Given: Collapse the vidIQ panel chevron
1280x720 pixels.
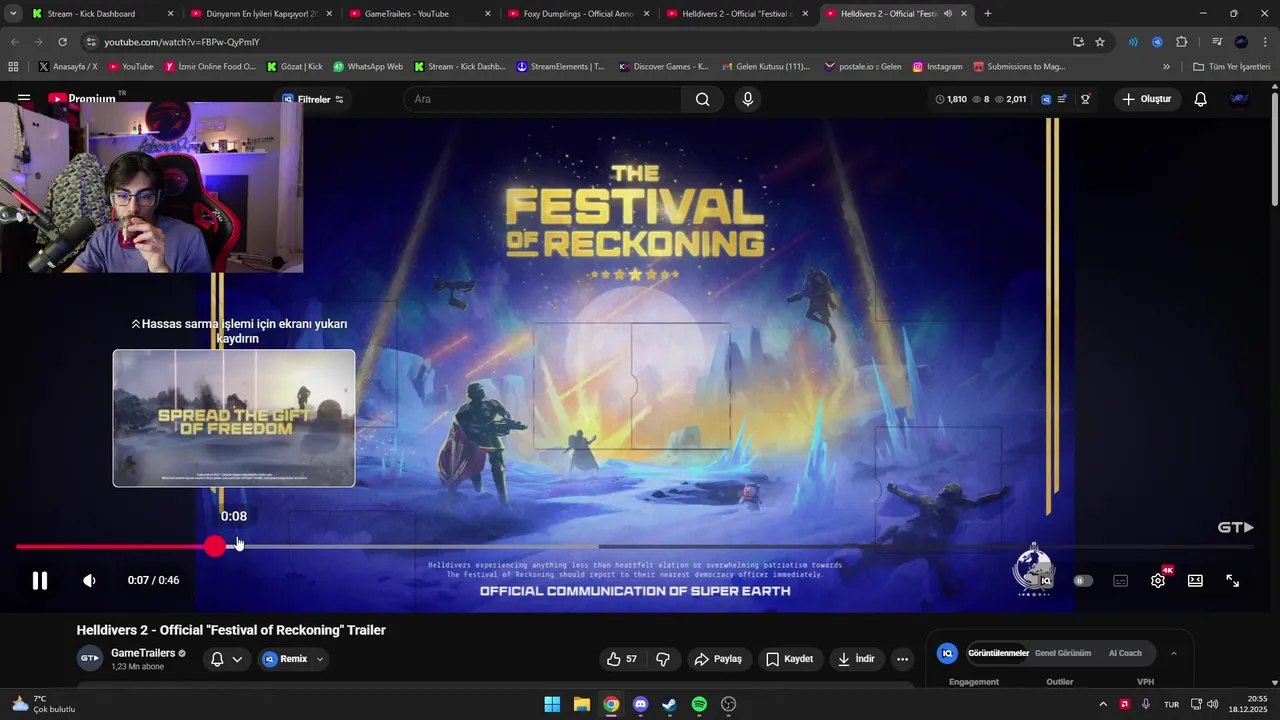Looking at the screenshot, I should click(1173, 653).
